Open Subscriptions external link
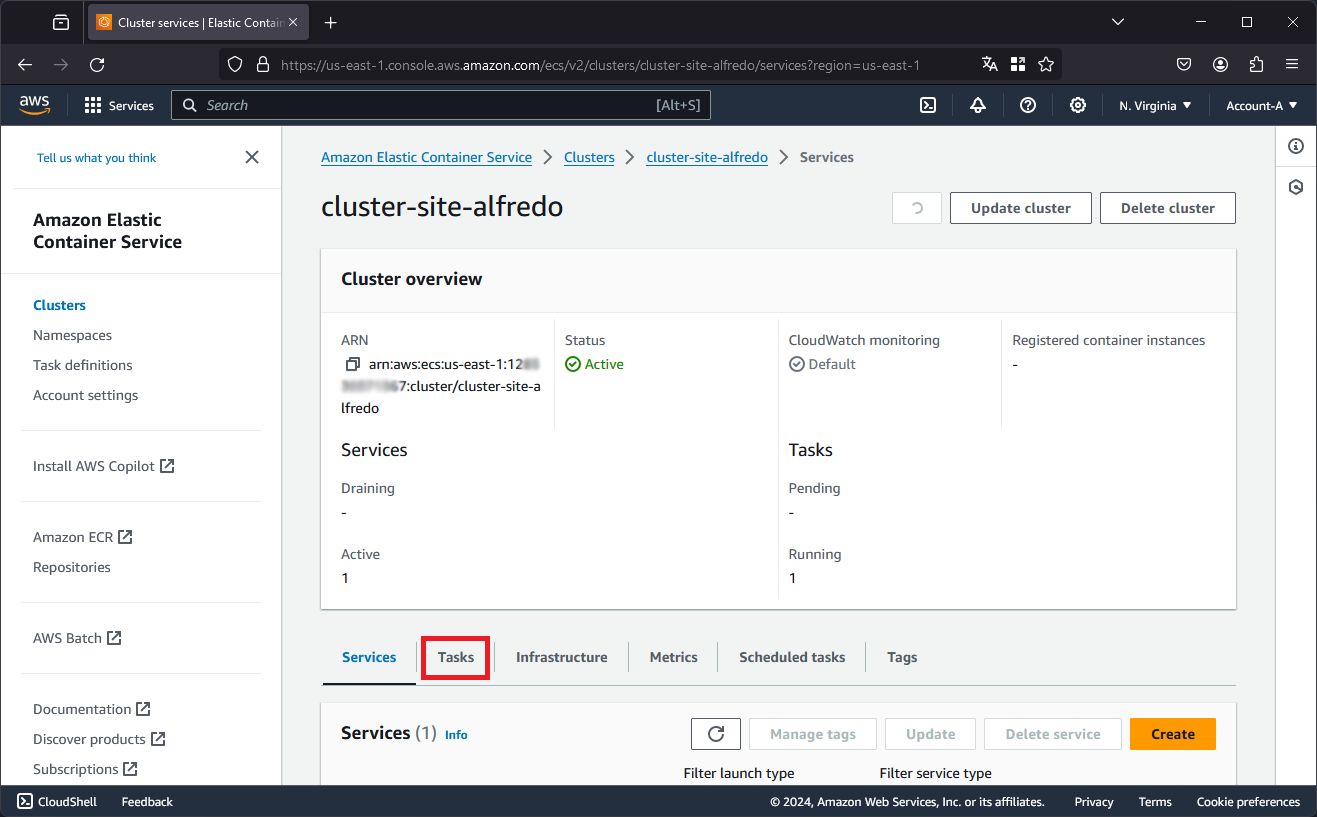 click(85, 769)
